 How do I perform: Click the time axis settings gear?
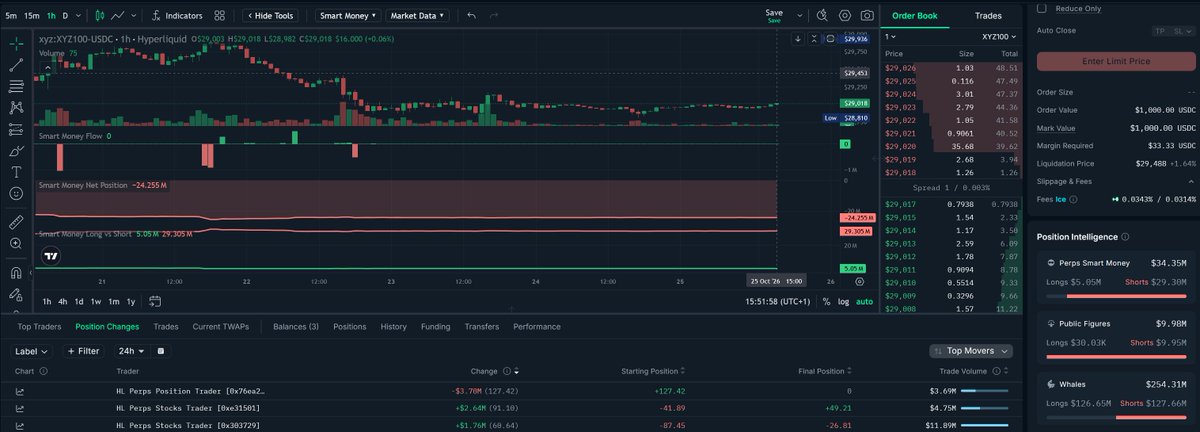pyautogui.click(x=859, y=282)
